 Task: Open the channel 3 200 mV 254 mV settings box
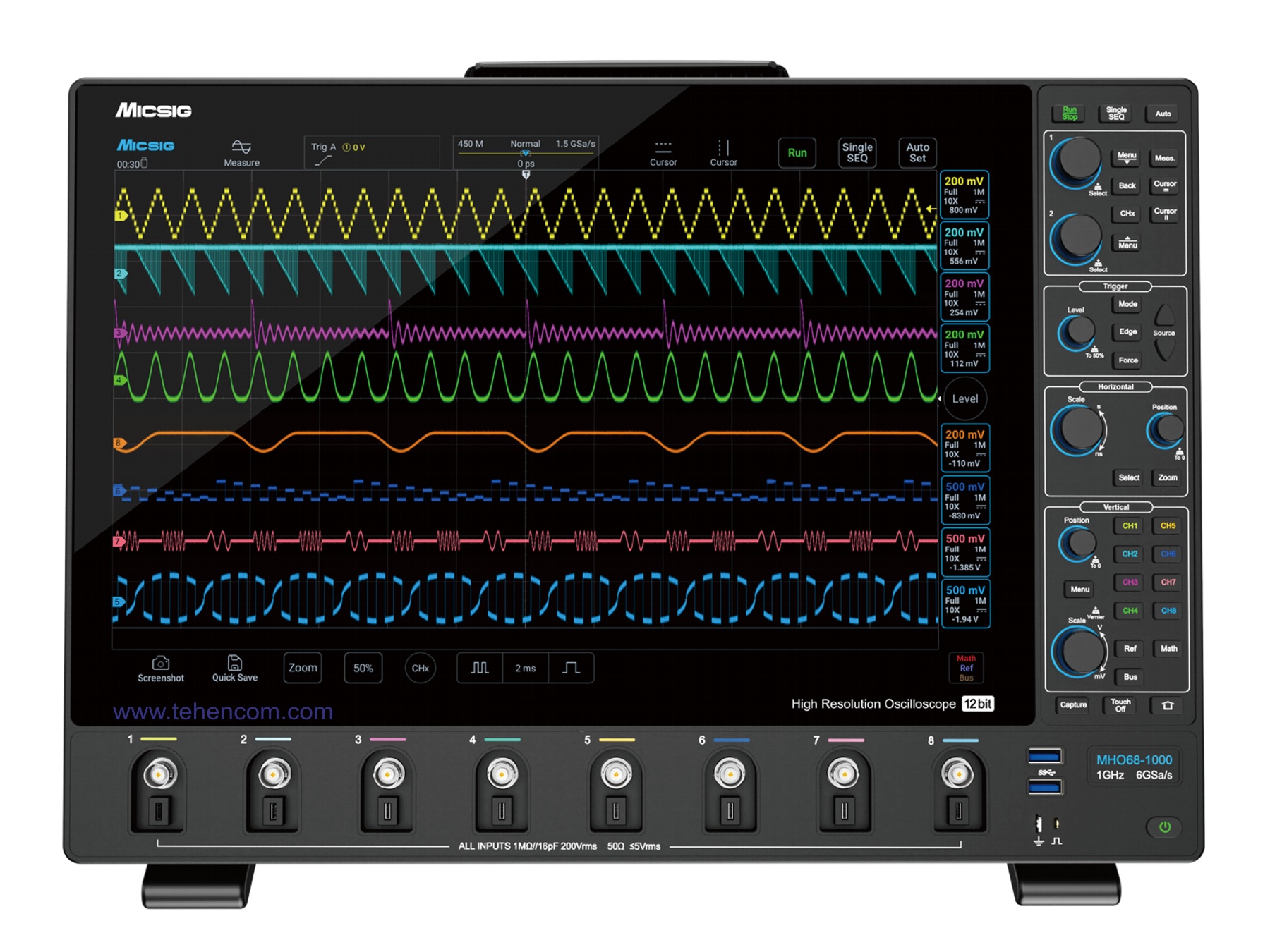[x=965, y=297]
